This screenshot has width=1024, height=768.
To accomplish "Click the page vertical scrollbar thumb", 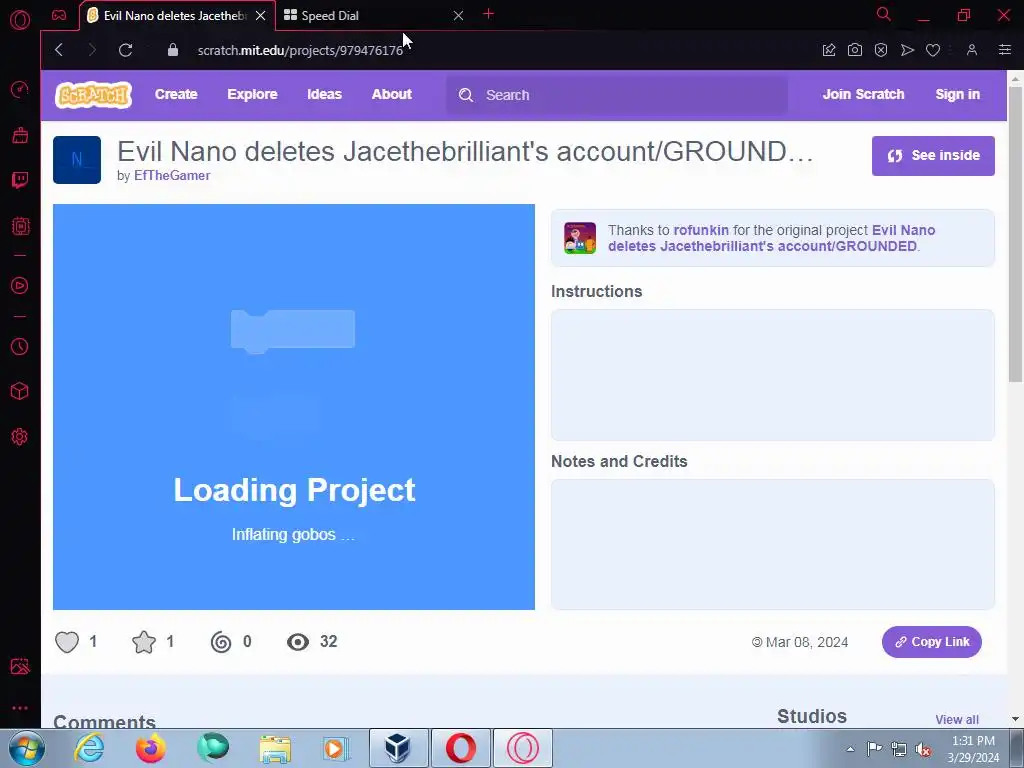I will (1015, 234).
